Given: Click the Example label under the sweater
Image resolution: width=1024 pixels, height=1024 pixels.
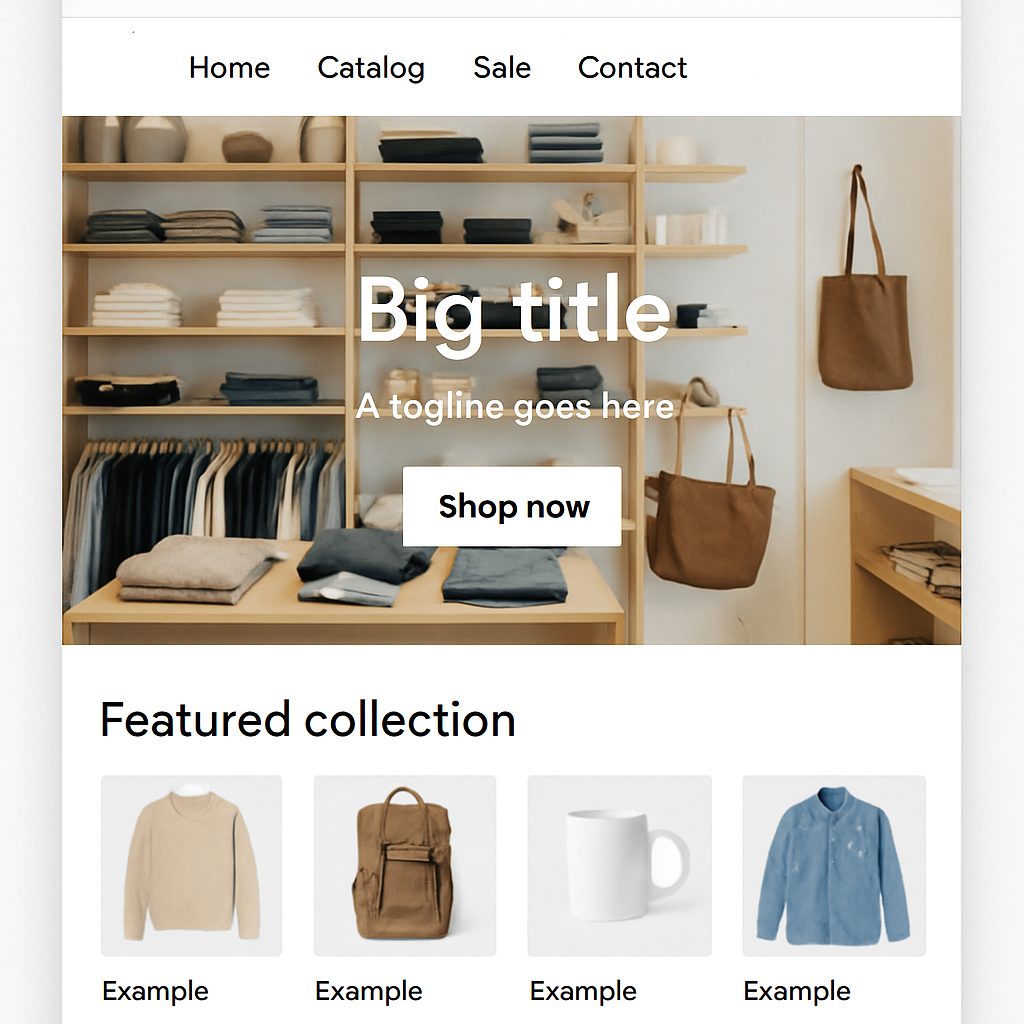Looking at the screenshot, I should pos(155,991).
